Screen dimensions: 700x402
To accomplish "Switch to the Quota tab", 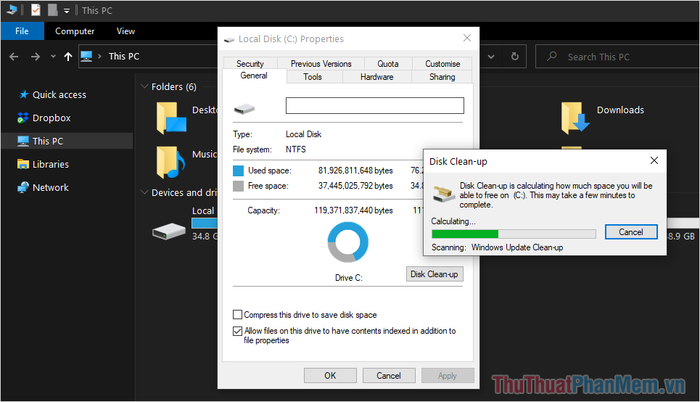I will pyautogui.click(x=388, y=63).
